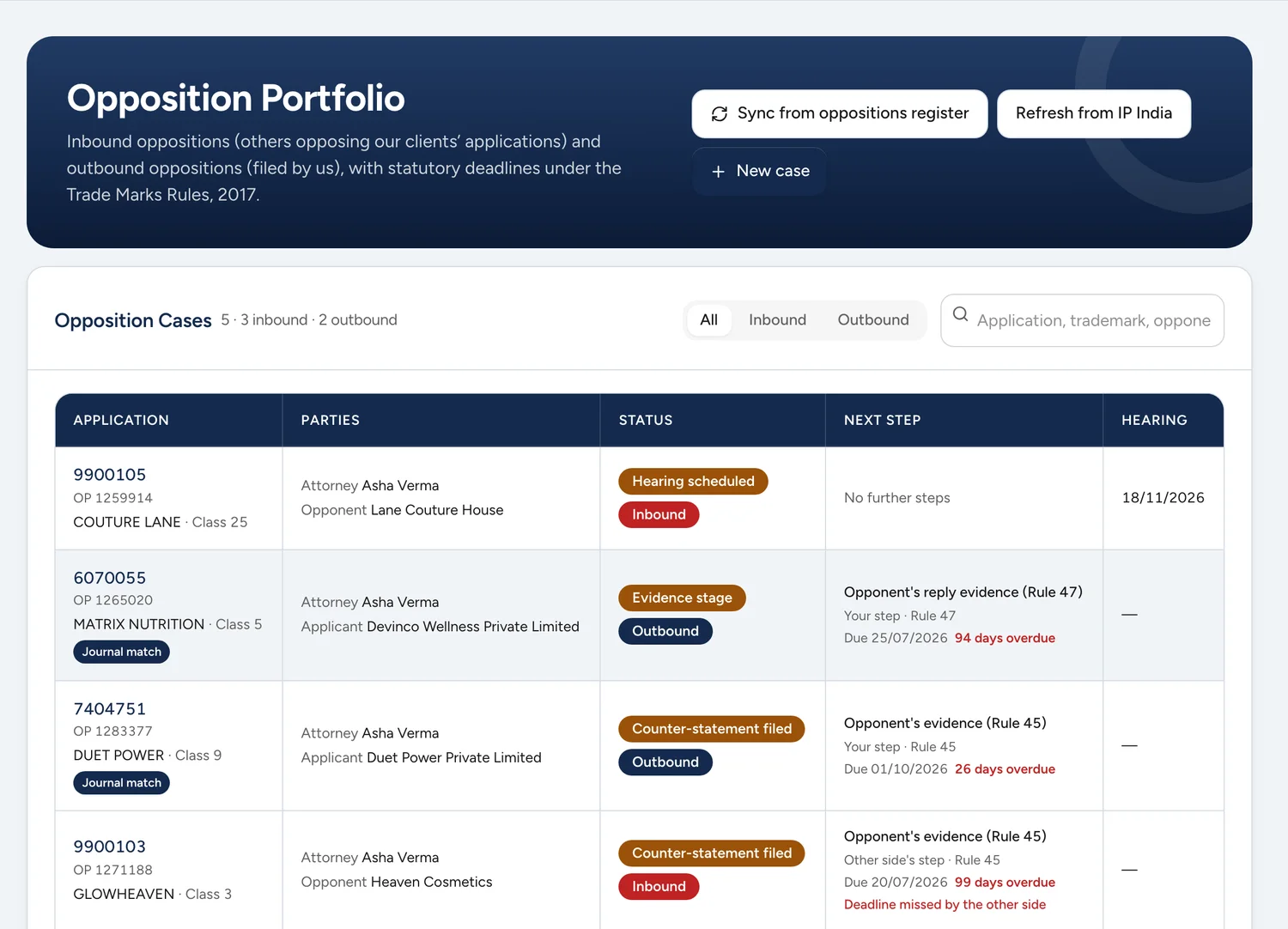Open application 9900103

[110, 847]
